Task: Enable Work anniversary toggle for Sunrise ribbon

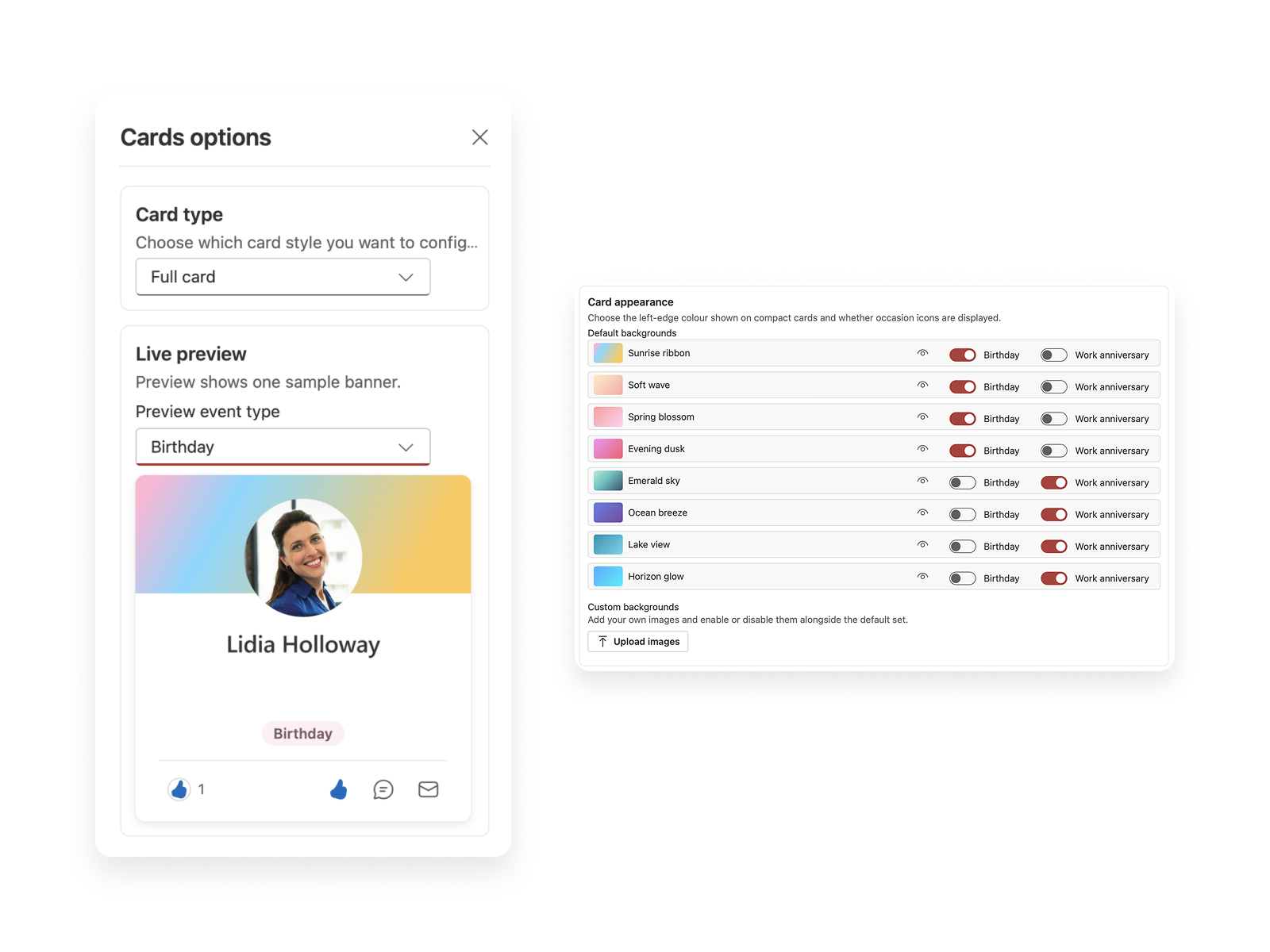Action: pos(1054,355)
